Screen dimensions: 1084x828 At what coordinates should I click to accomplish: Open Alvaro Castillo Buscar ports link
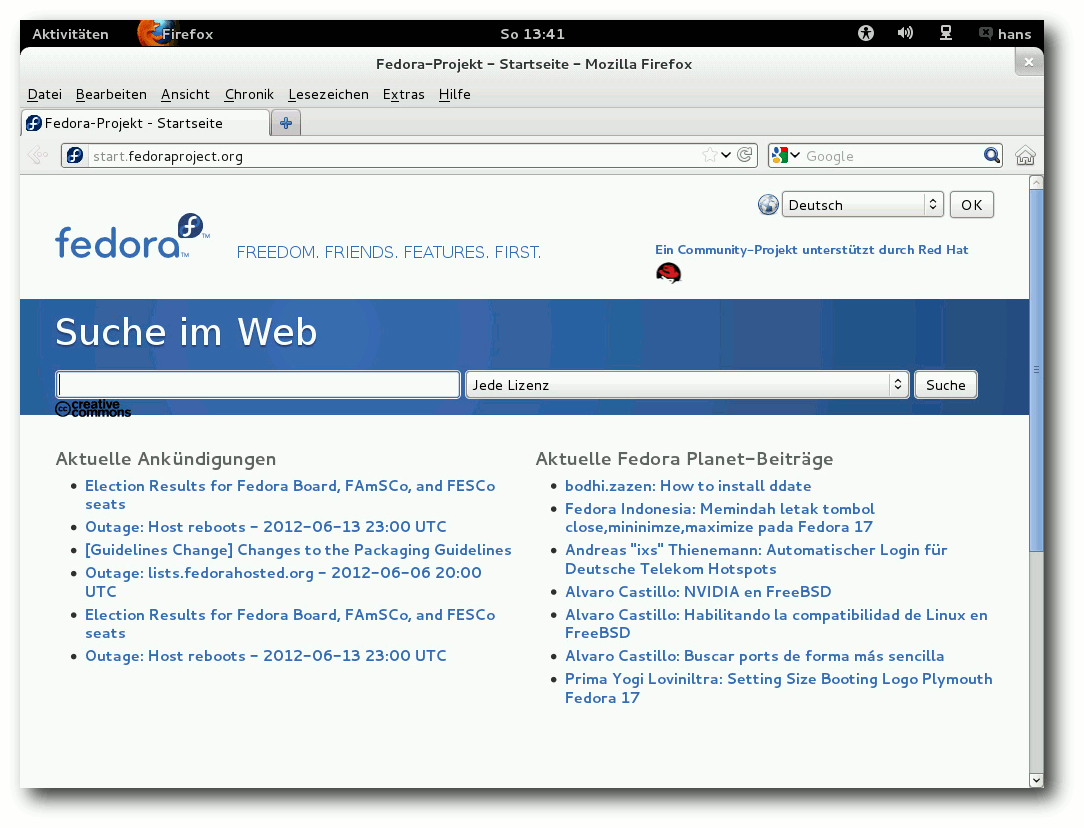754,656
